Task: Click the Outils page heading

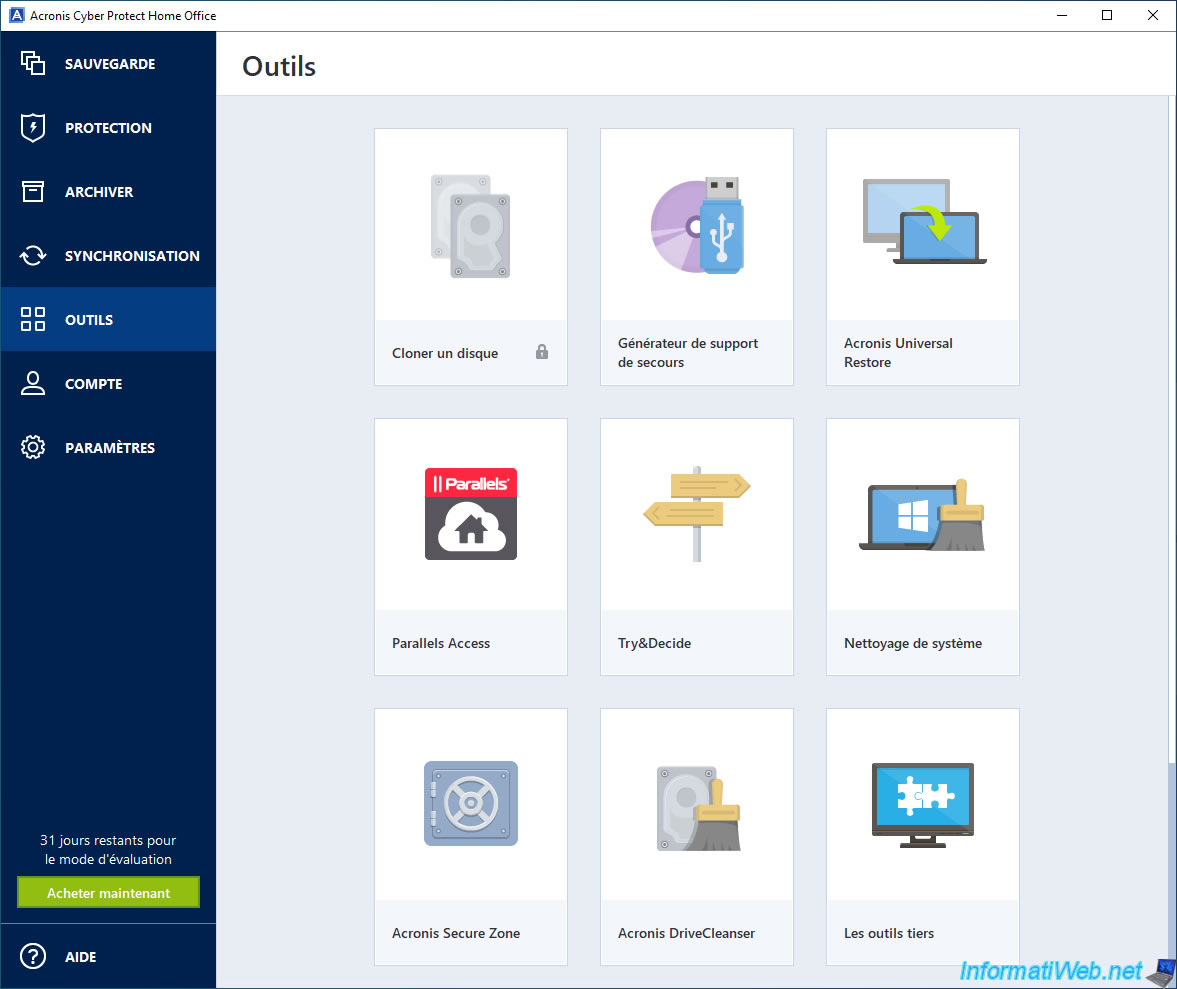Action: (278, 66)
